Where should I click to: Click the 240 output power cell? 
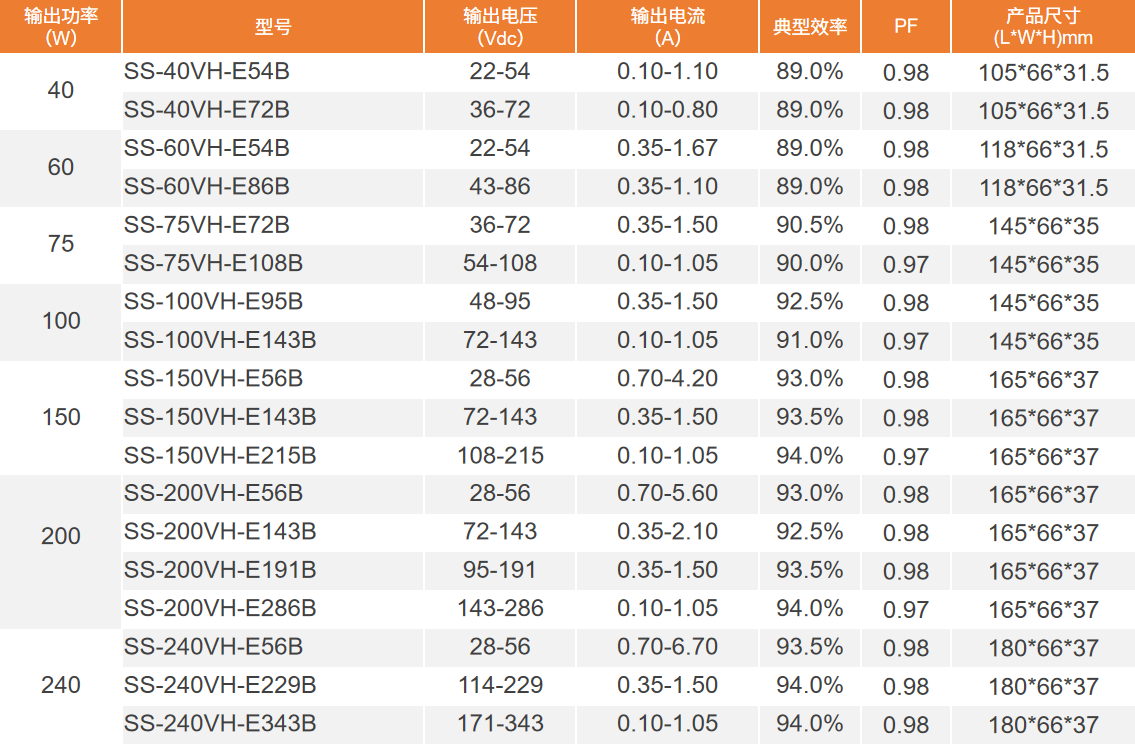click(x=61, y=686)
